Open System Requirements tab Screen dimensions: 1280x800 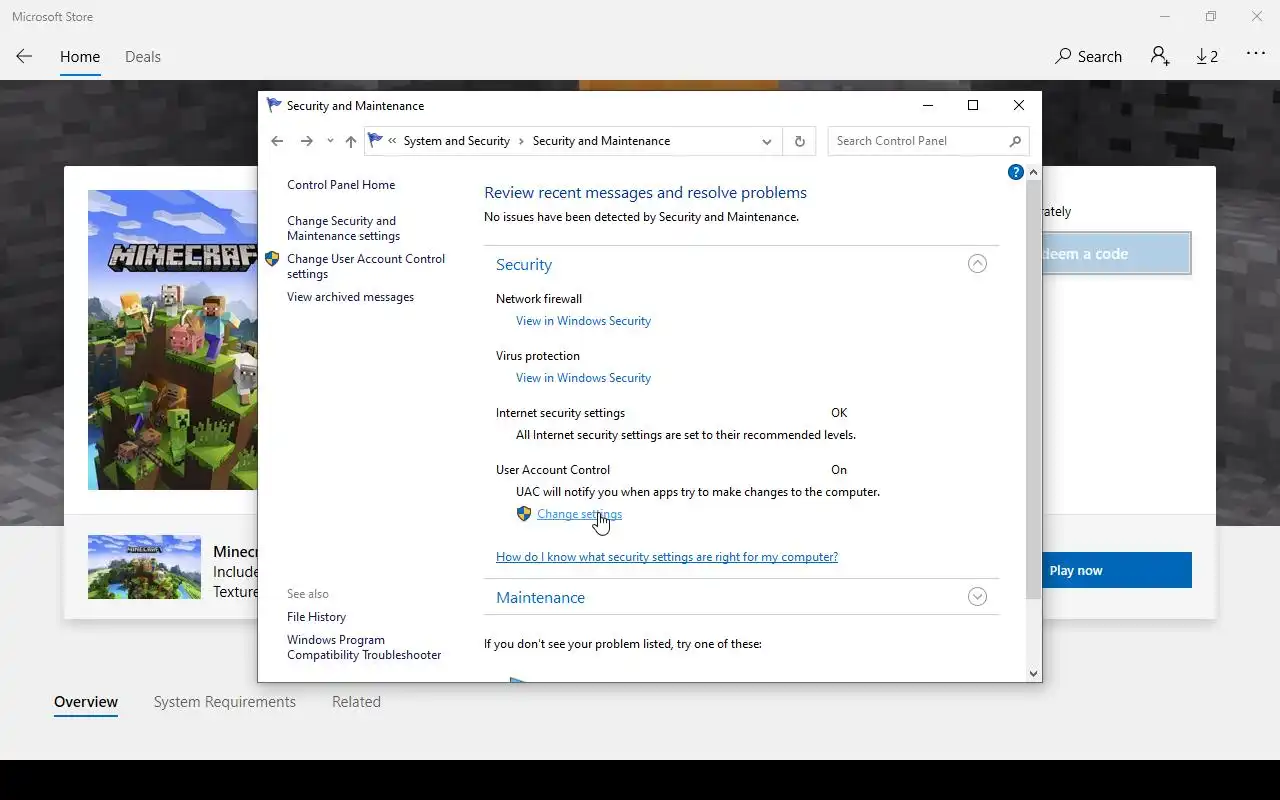[x=225, y=702]
